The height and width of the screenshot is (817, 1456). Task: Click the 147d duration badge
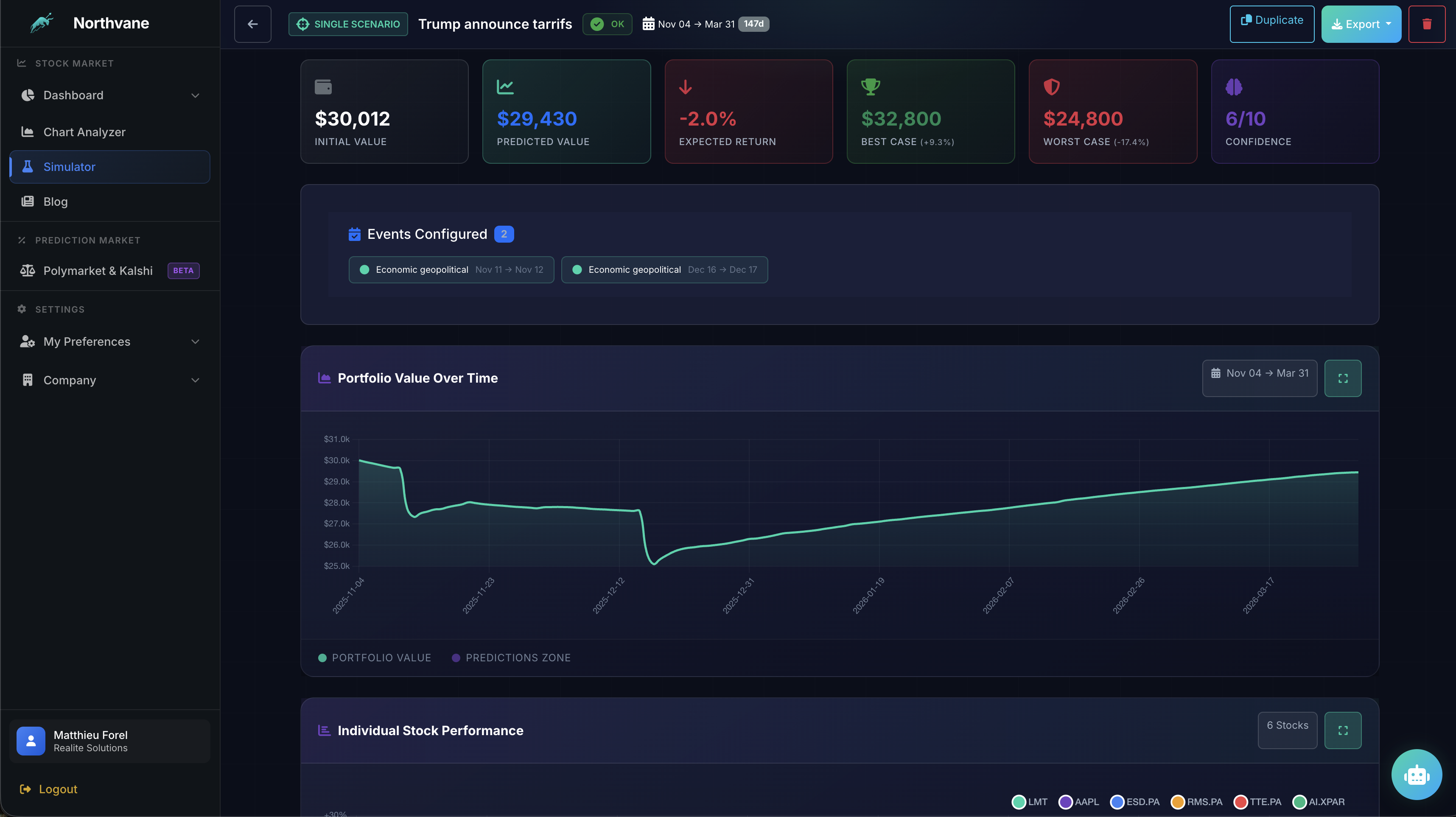(x=753, y=24)
